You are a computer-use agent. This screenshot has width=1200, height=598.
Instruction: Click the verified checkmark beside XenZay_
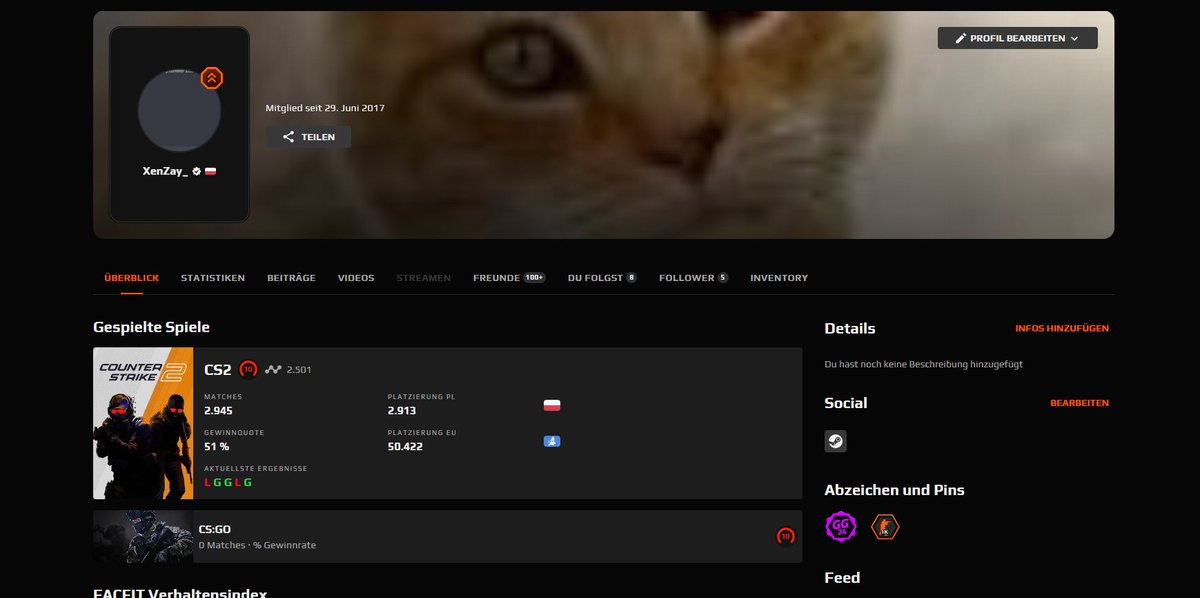(x=197, y=171)
